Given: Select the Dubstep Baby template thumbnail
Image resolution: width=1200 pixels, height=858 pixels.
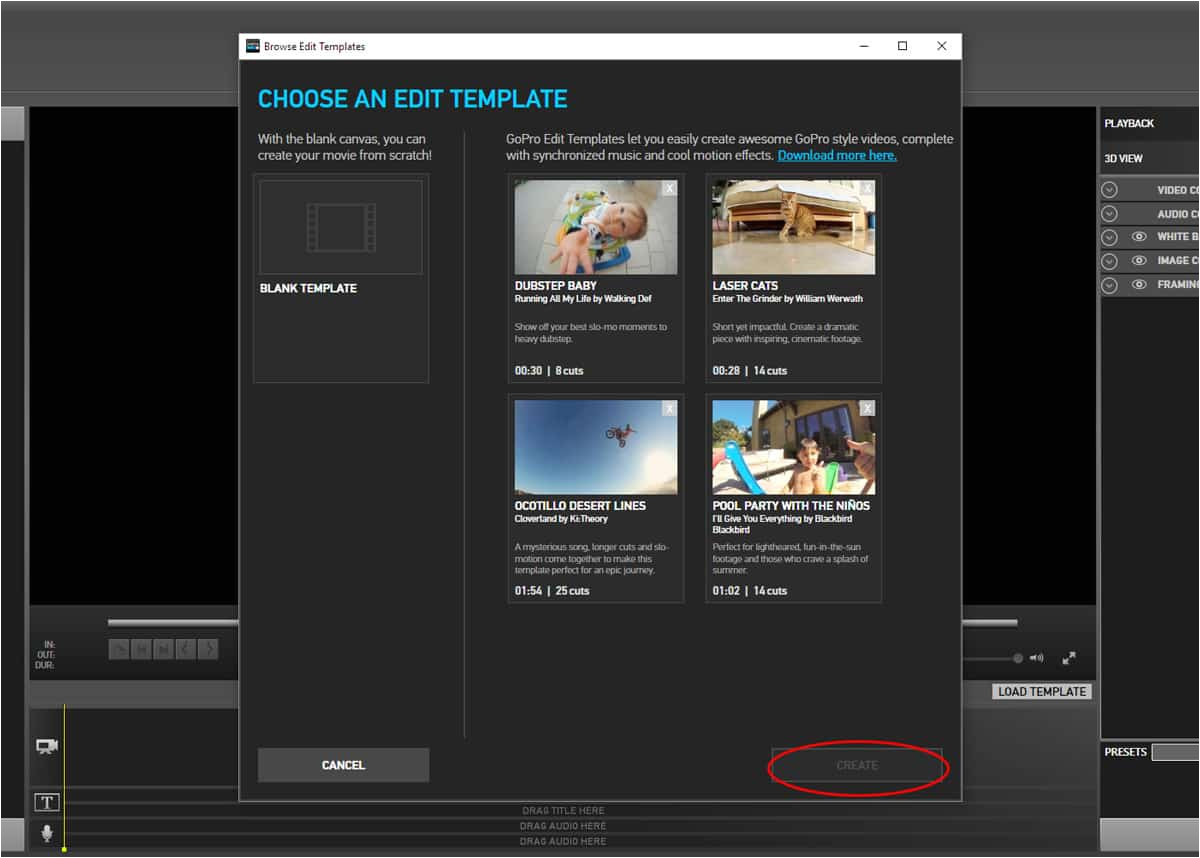Looking at the screenshot, I should [596, 227].
